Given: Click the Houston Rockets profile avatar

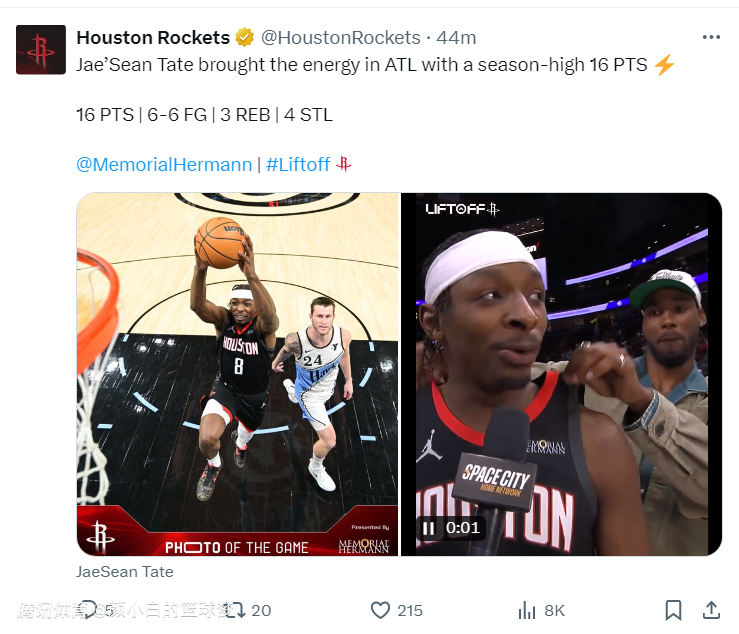Looking at the screenshot, I should [41, 49].
